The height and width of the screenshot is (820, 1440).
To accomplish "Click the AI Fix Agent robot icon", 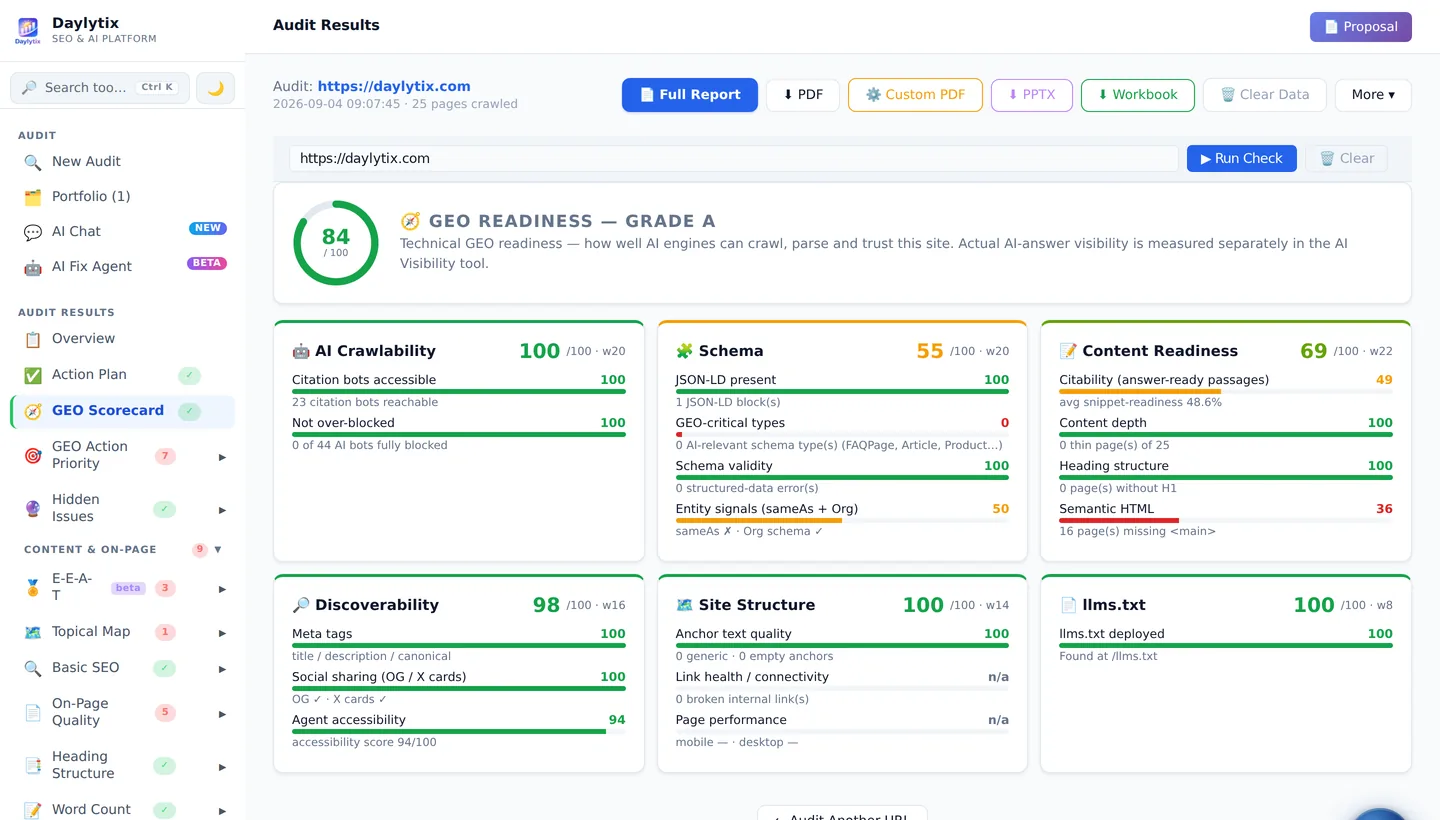I will pos(33,267).
